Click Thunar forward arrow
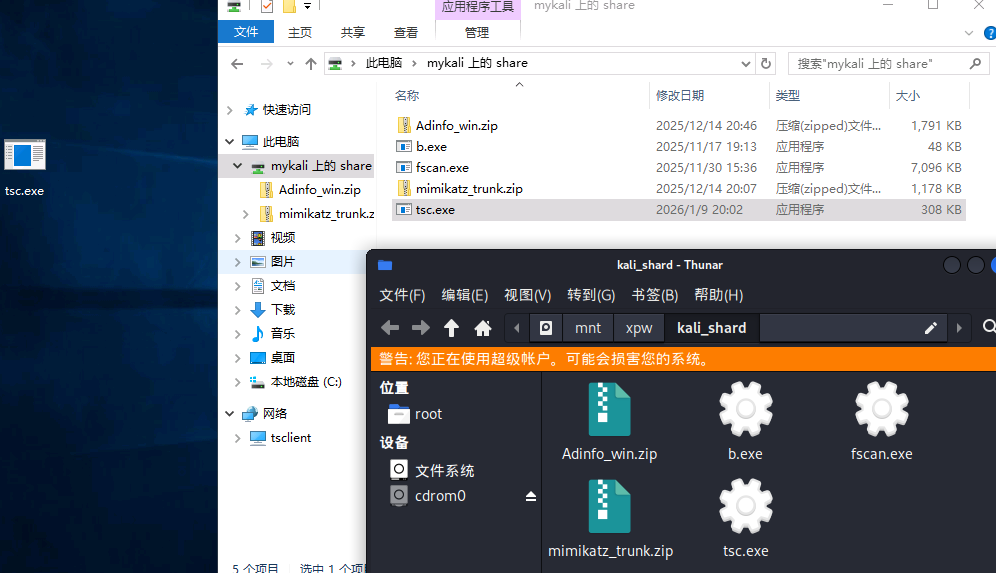Viewport: 996px width, 573px height. [421, 328]
